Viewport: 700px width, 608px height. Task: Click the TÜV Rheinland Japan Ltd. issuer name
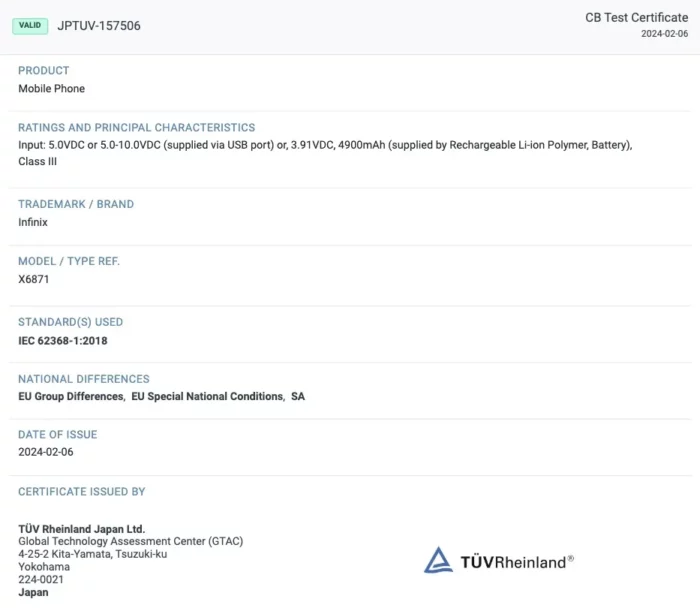(82, 529)
